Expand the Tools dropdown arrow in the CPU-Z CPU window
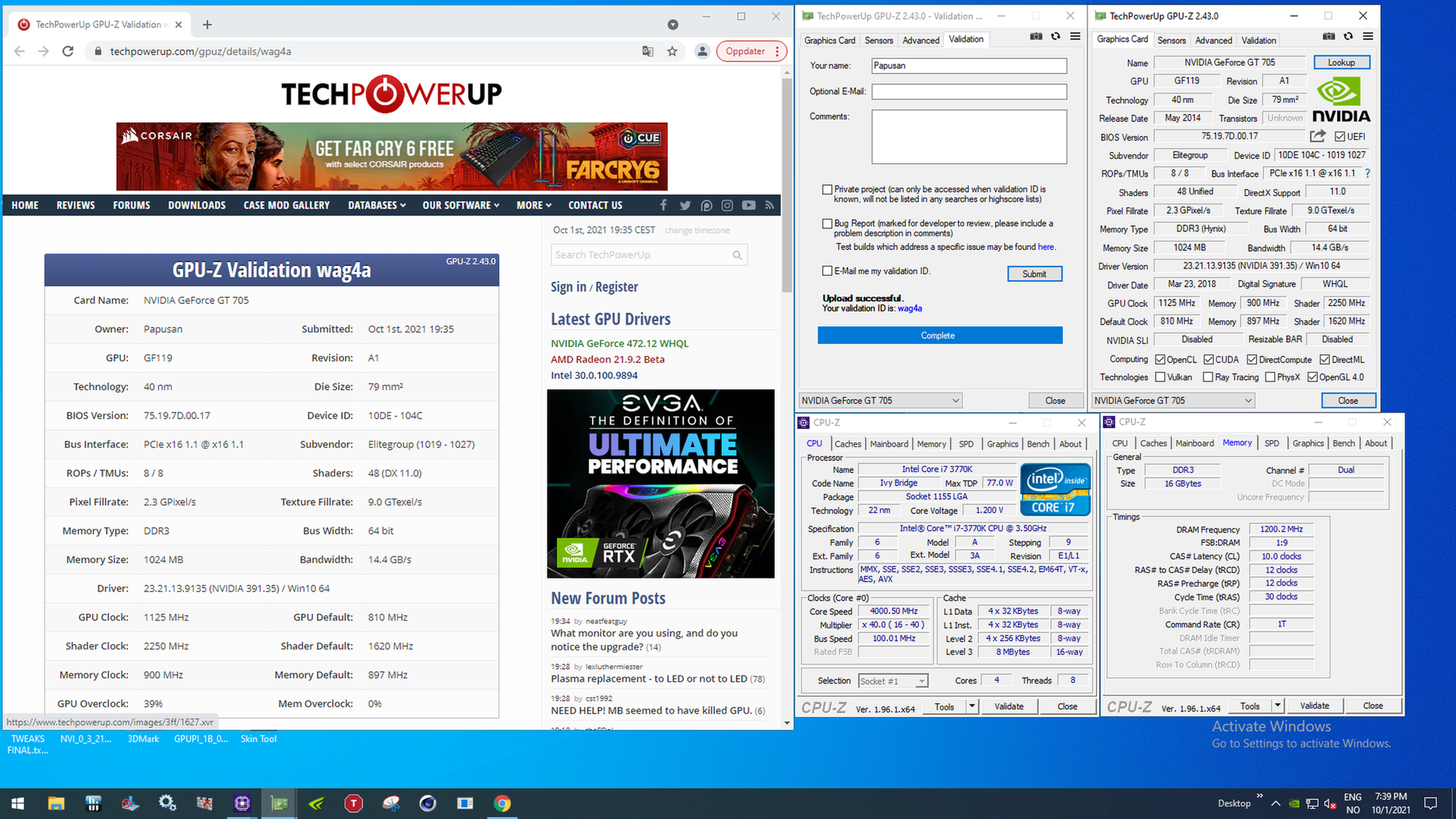 coord(971,706)
